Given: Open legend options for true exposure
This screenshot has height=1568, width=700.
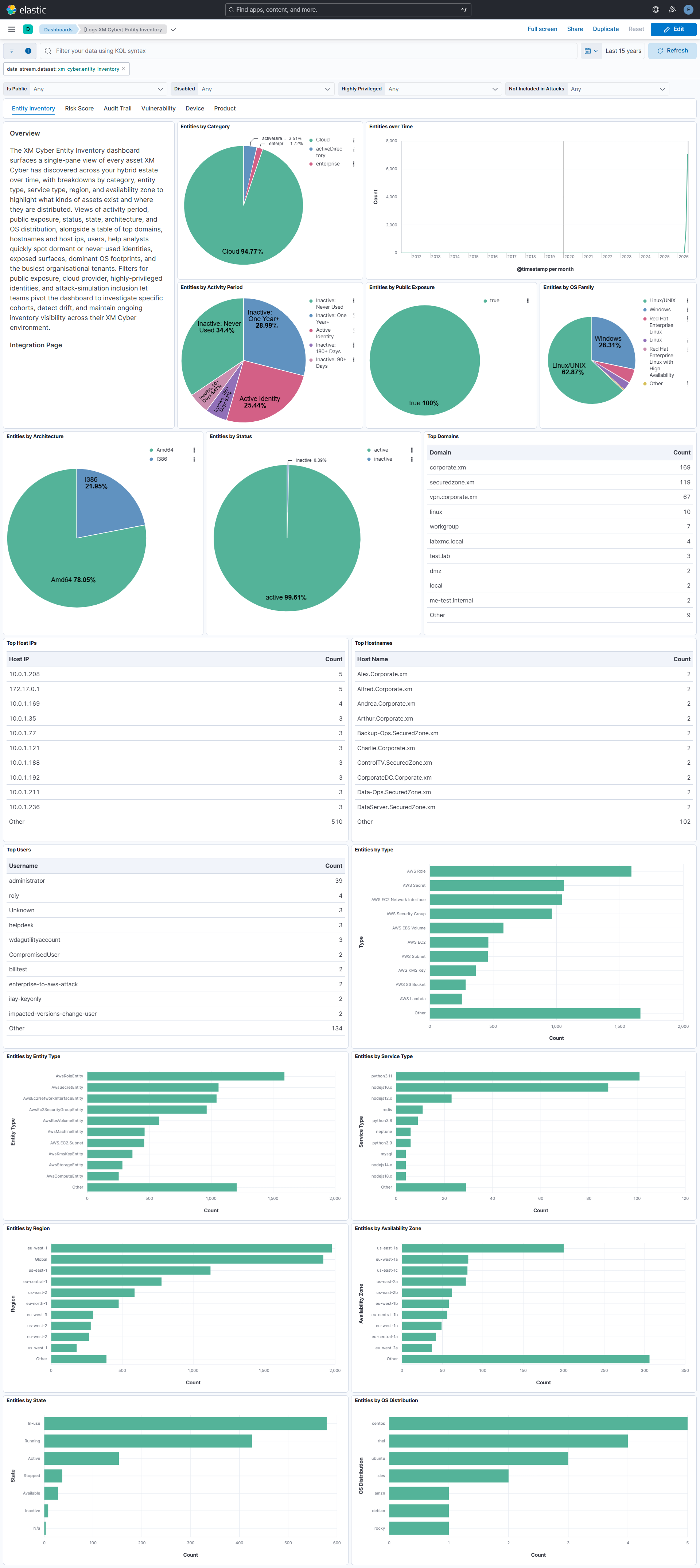Looking at the screenshot, I should click(528, 301).
